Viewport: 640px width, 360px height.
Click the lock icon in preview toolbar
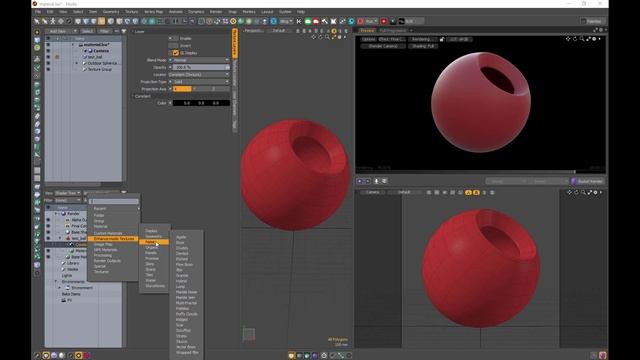[442, 39]
